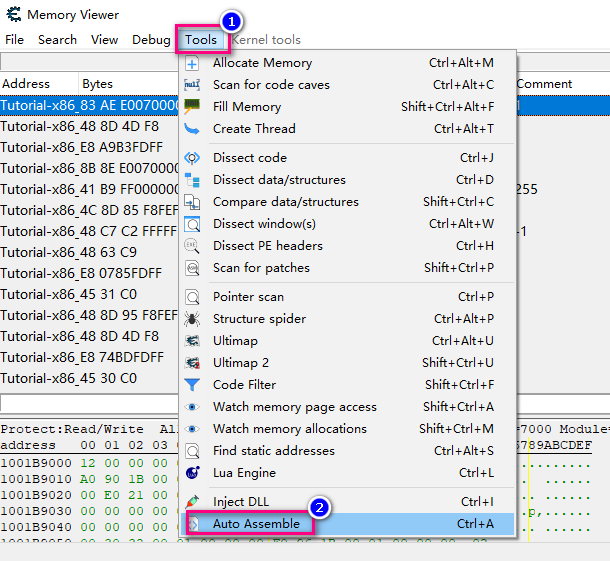
Task: Click the Auto Assemble icon
Action: coord(193,524)
